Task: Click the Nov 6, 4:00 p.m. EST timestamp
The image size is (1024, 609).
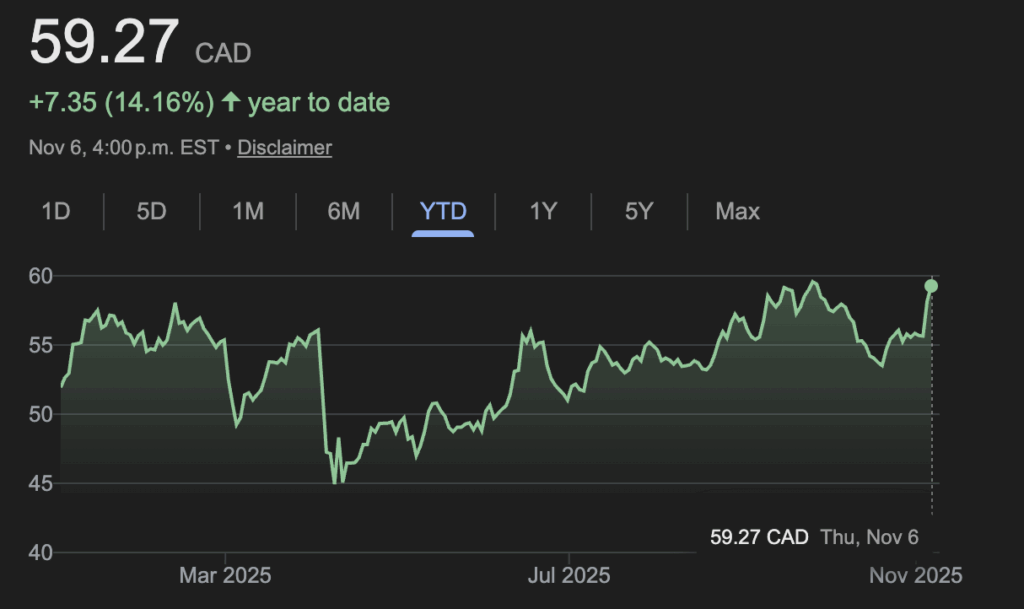Action: pyautogui.click(x=128, y=147)
